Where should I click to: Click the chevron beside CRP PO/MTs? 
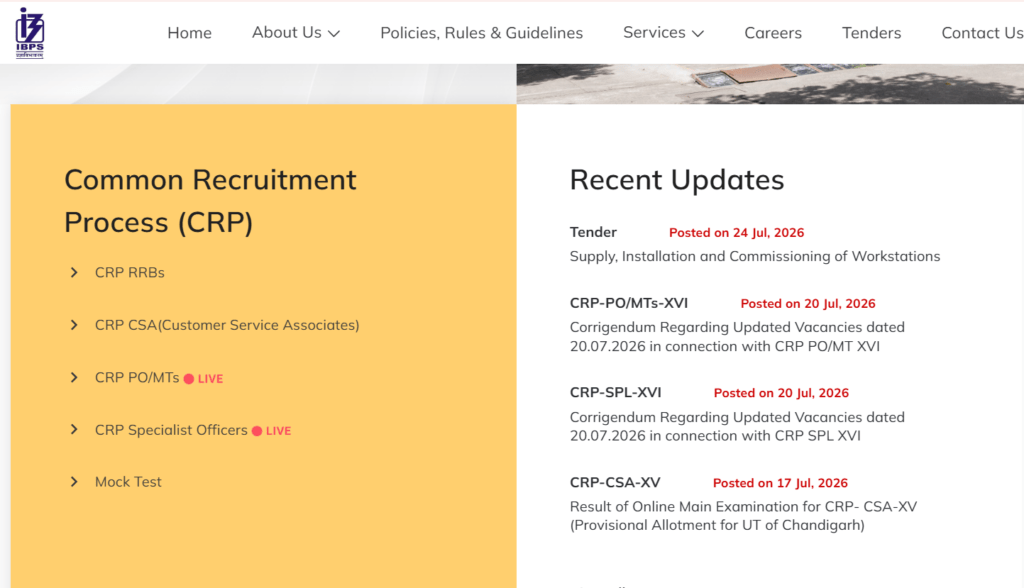tap(74, 378)
